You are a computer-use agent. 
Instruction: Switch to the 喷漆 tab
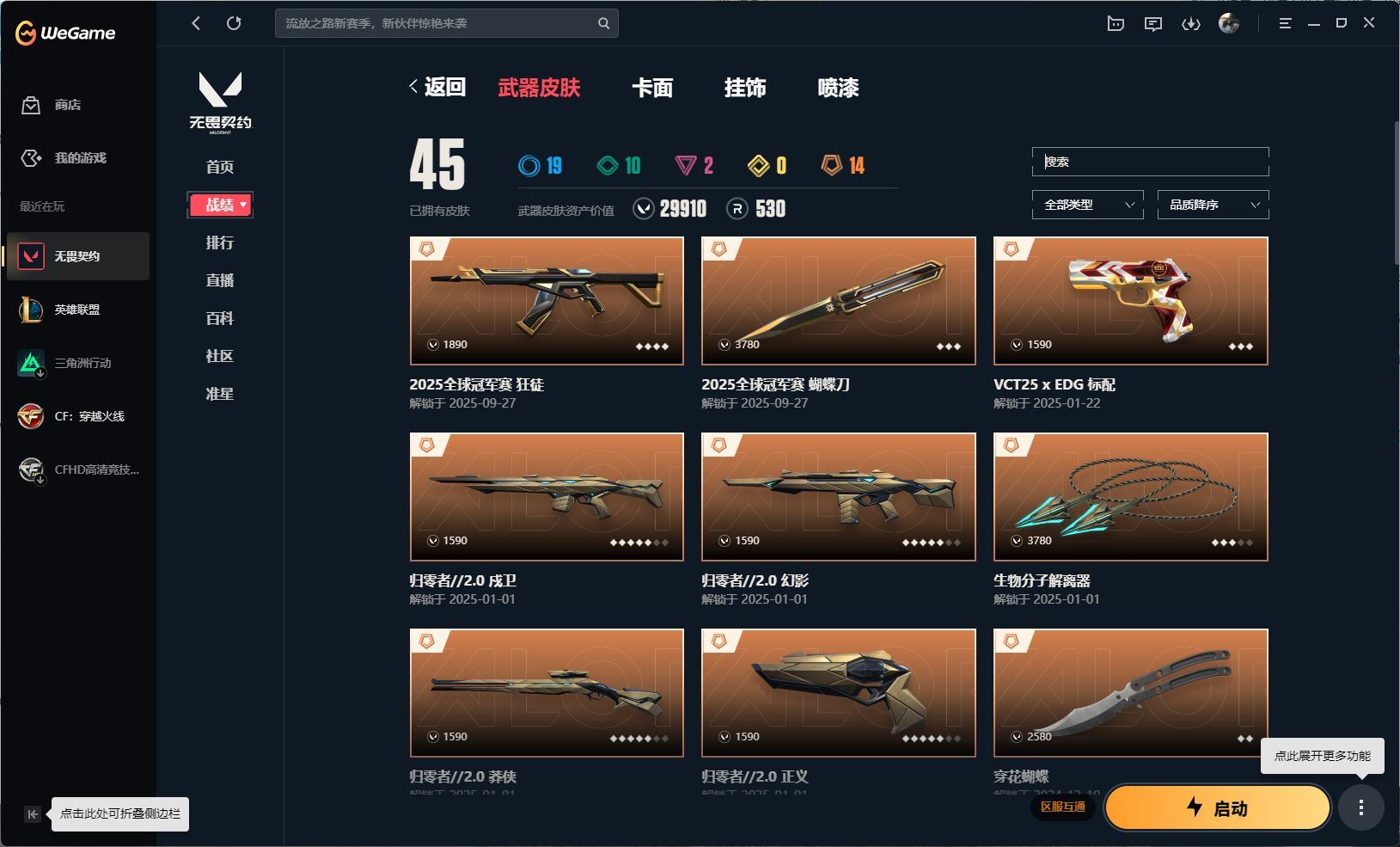click(x=838, y=88)
